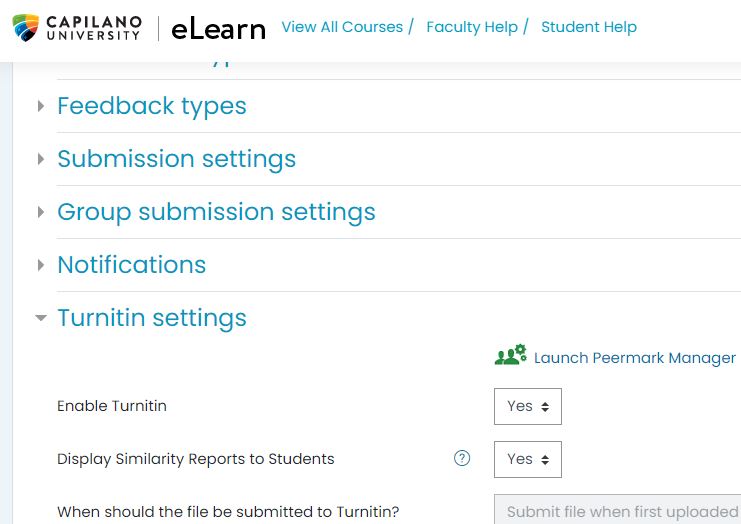Expand the Group submission settings arrow

[41, 212]
